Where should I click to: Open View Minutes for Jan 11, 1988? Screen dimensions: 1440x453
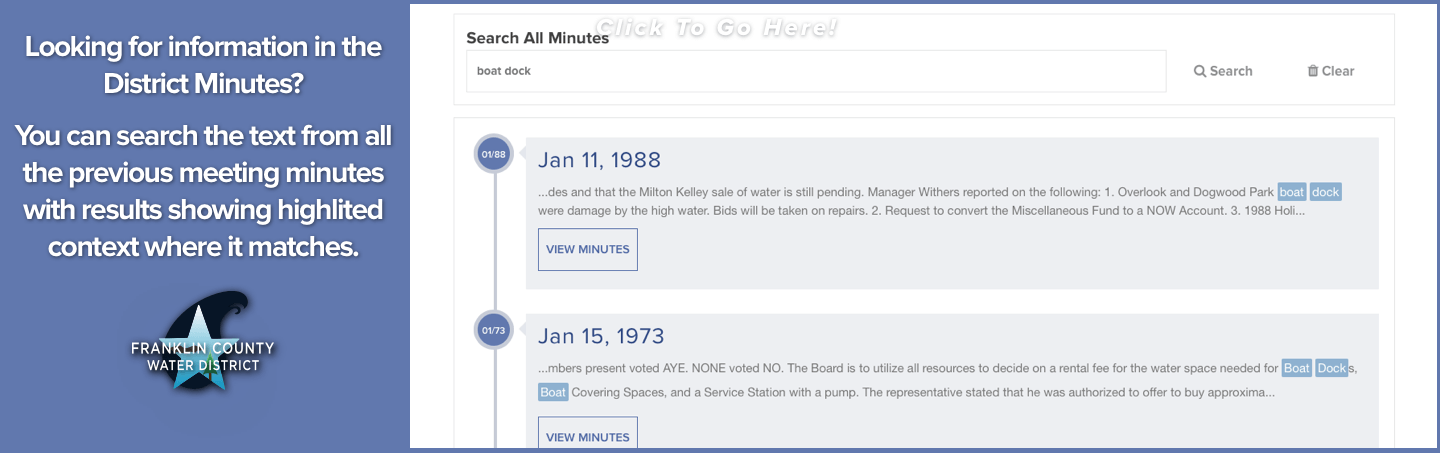click(x=588, y=249)
